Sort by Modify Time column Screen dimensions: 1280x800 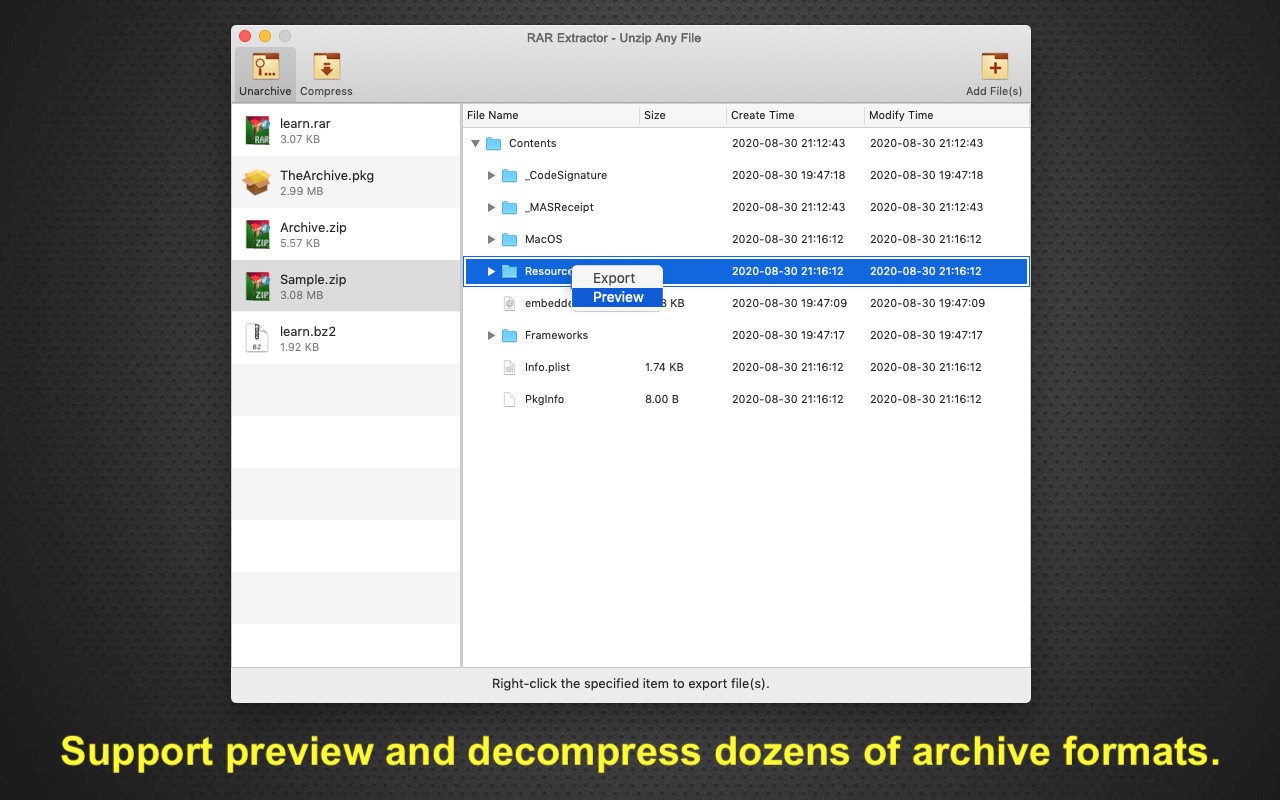pos(946,115)
